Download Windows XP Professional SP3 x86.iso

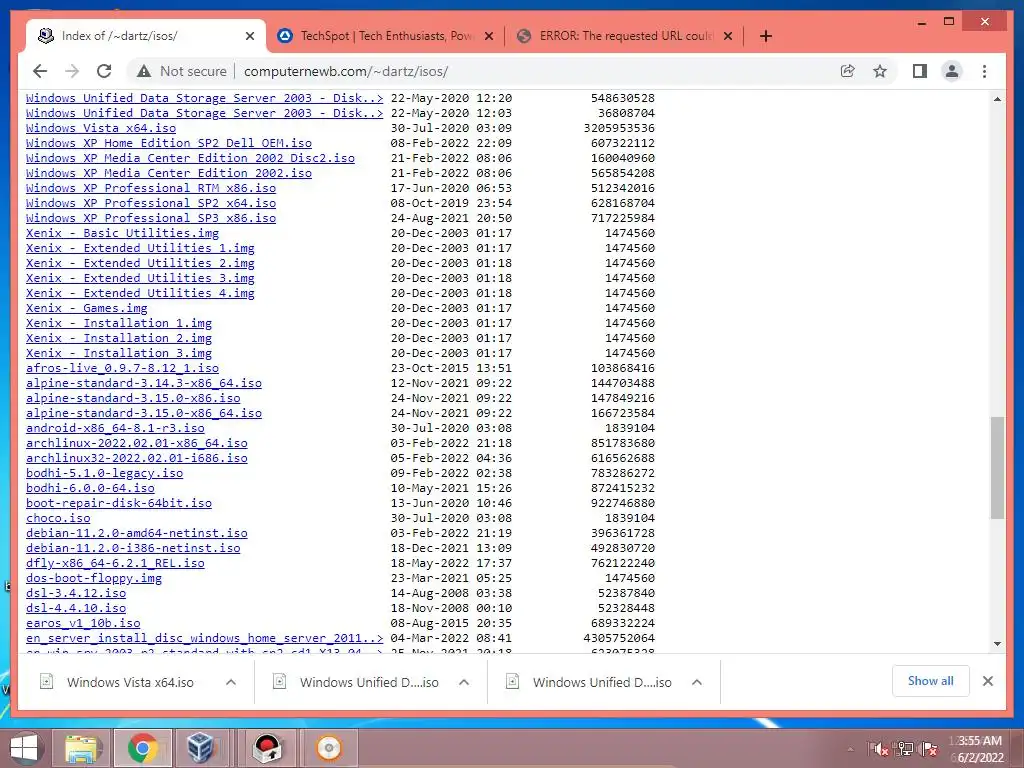(151, 218)
